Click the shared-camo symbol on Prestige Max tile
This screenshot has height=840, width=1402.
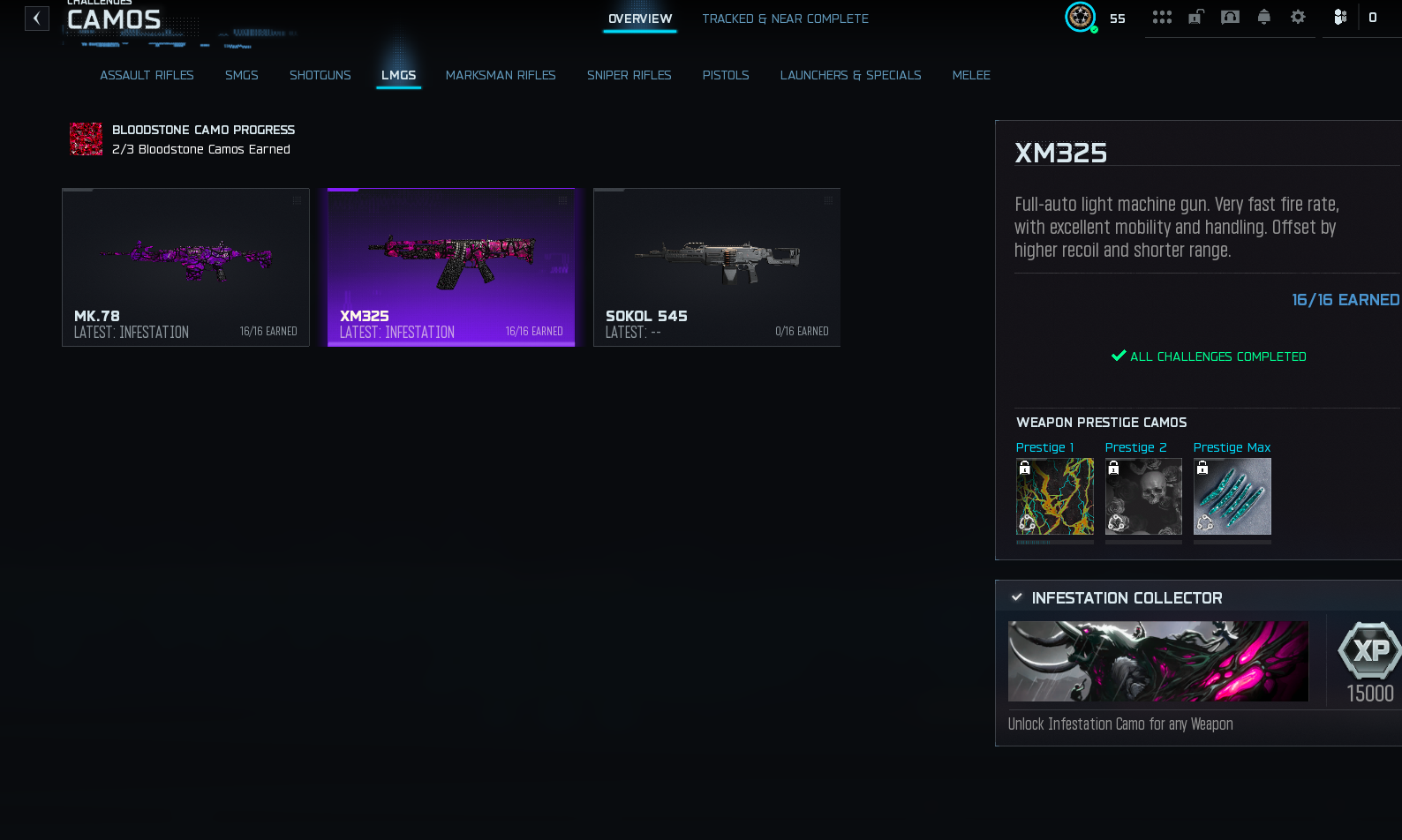pos(1204,524)
